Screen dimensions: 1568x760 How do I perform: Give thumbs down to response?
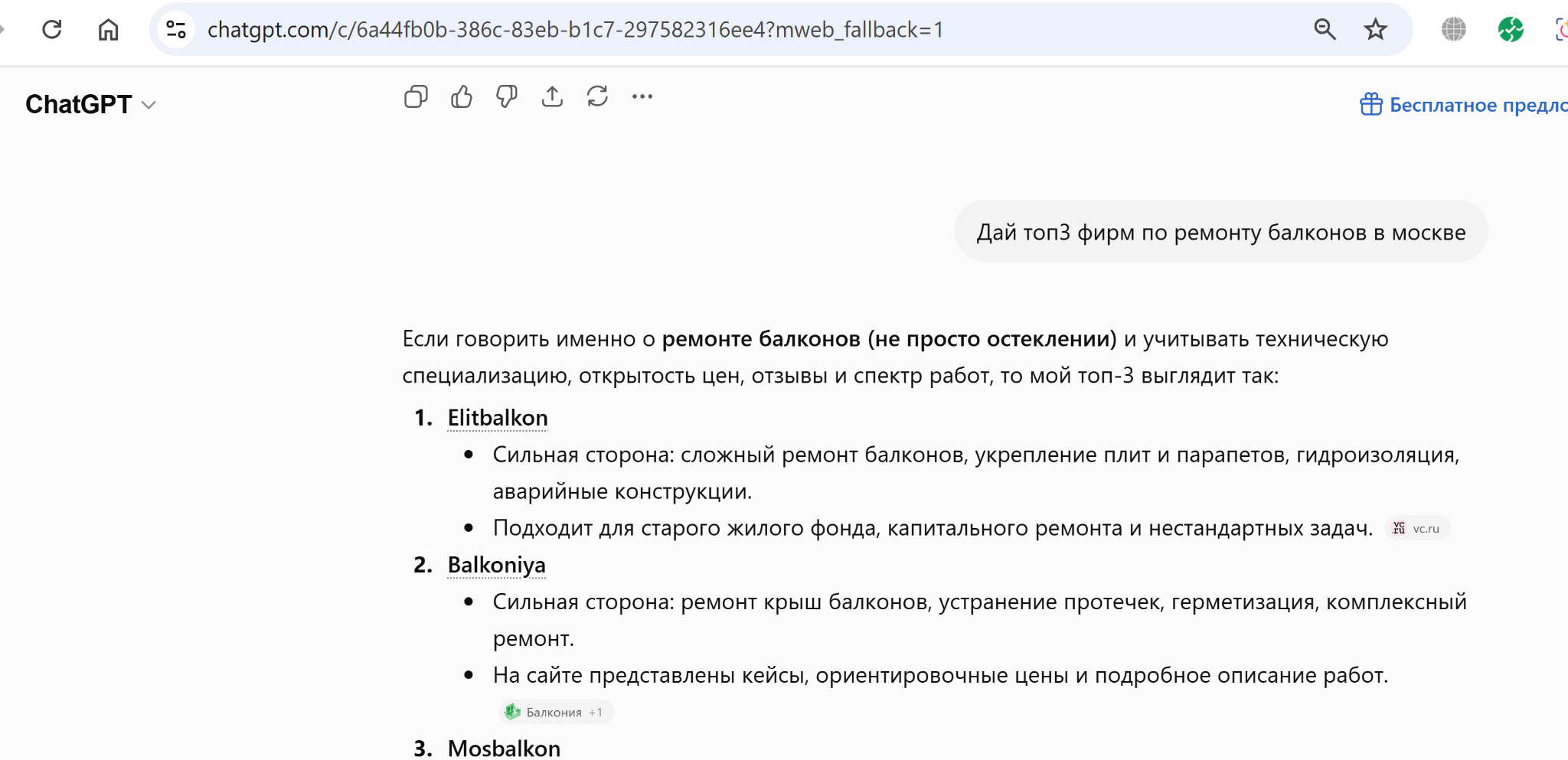pyautogui.click(x=507, y=96)
